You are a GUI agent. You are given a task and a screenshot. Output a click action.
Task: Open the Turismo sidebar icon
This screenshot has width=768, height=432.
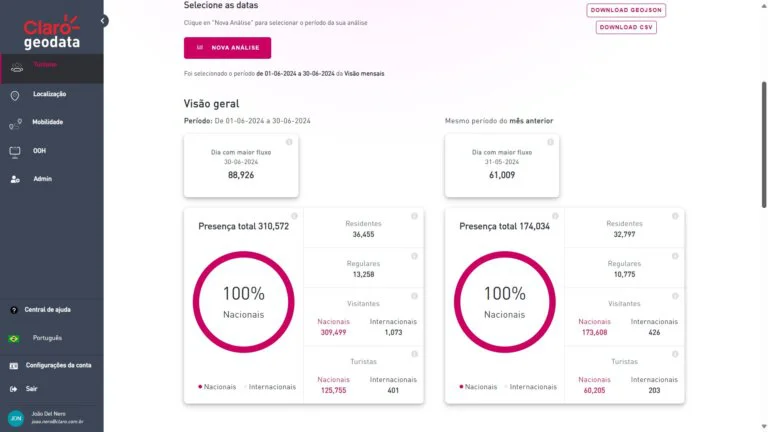[15, 67]
